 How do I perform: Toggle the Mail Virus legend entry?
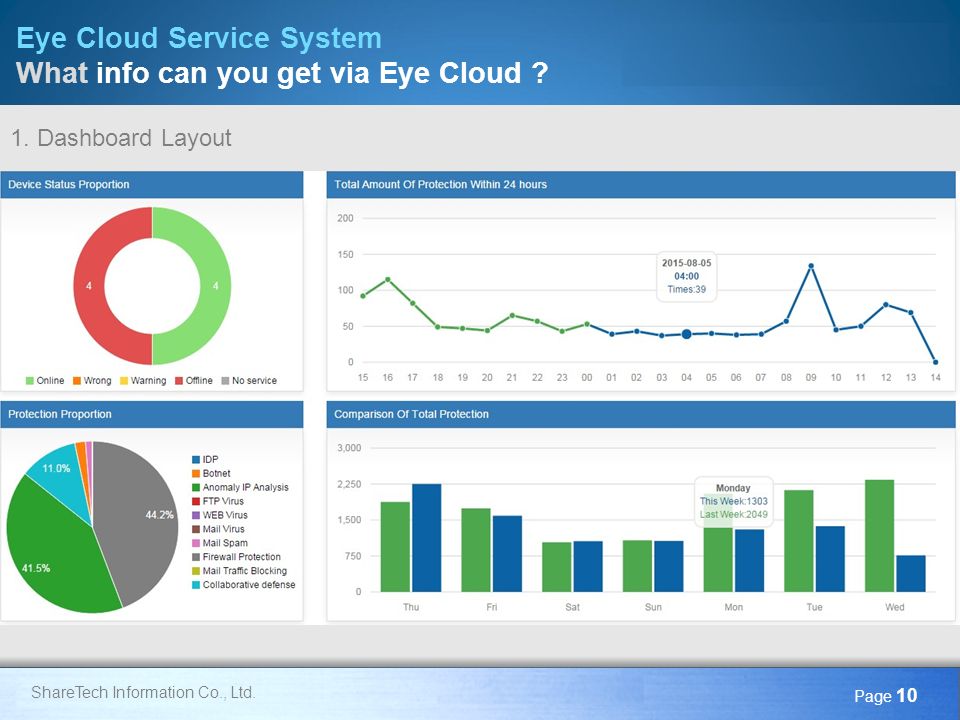pyautogui.click(x=218, y=529)
